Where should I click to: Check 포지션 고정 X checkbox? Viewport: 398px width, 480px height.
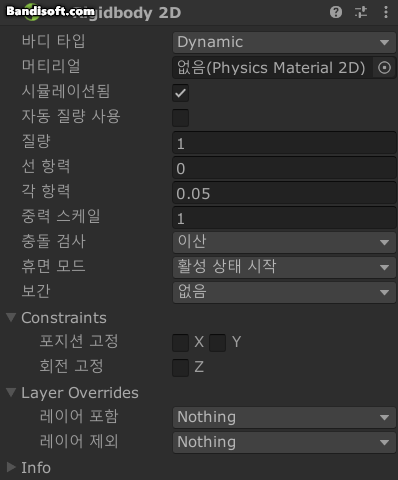[180, 343]
